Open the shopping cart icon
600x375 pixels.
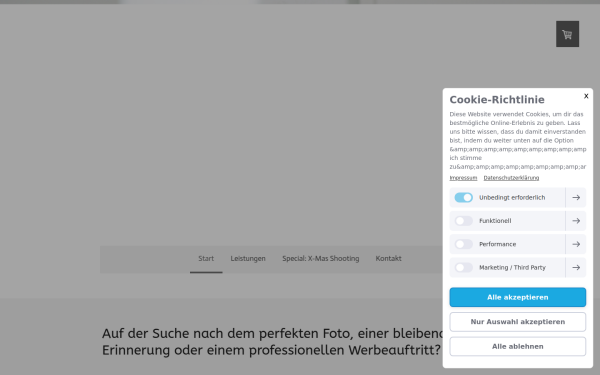[x=567, y=34]
